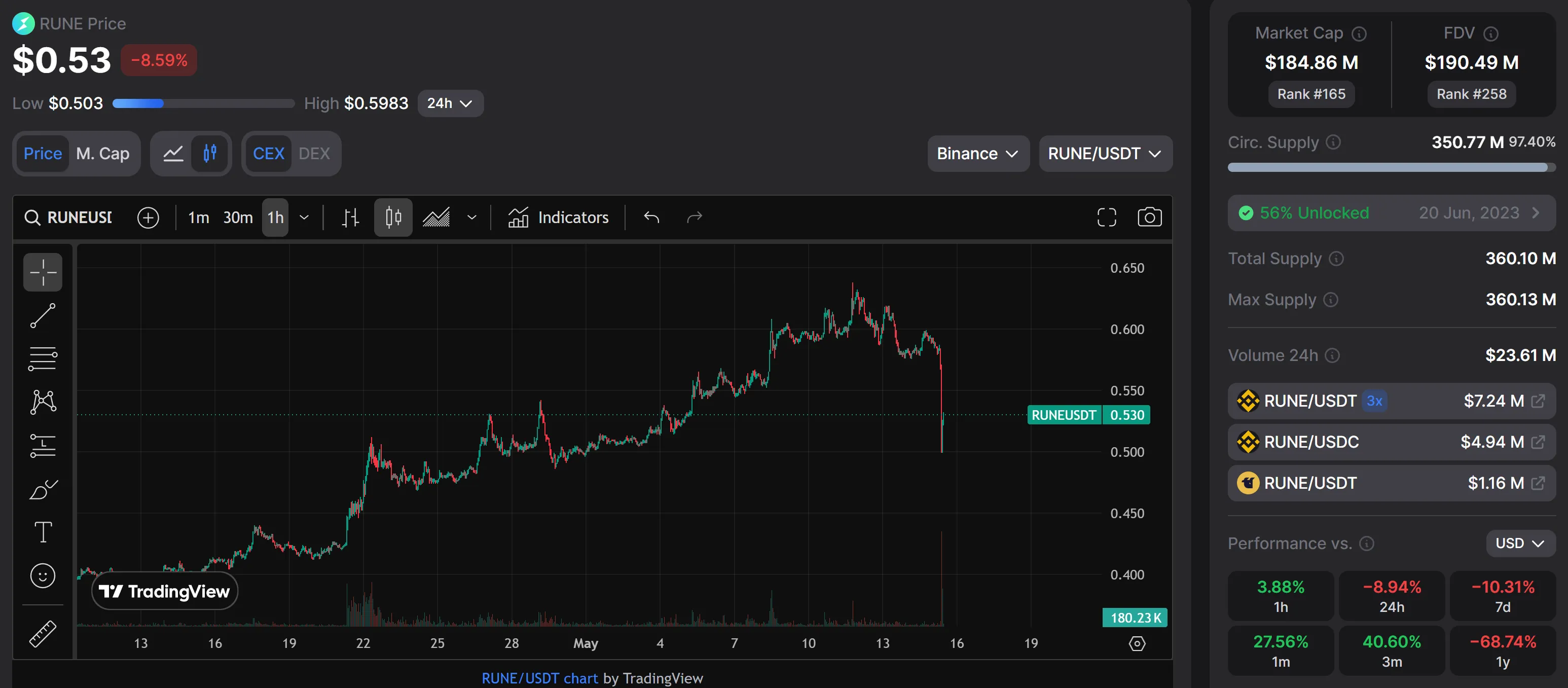Select DEX data source
1568x688 pixels.
pyautogui.click(x=314, y=154)
